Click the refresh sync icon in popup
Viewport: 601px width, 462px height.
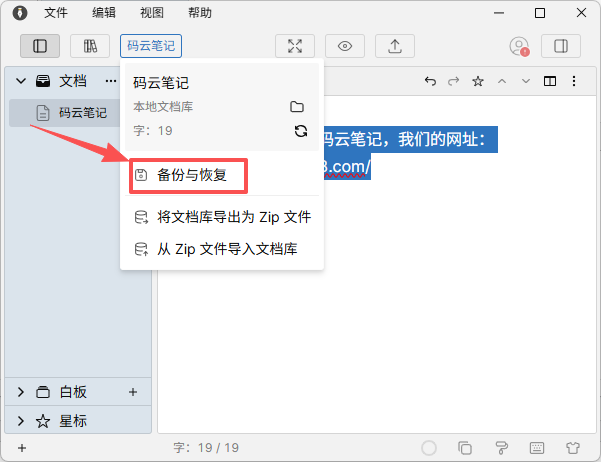[301, 131]
